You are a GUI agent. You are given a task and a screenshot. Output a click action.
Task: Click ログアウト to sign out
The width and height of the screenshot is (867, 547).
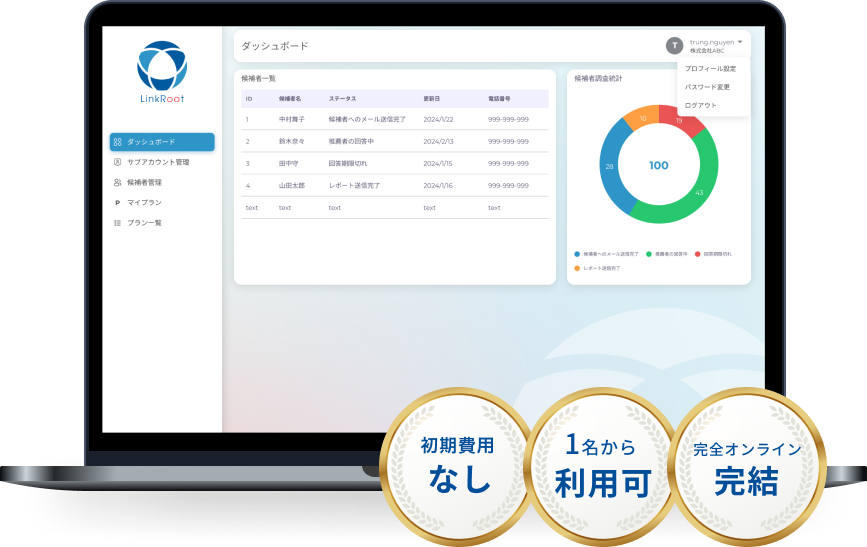pos(700,105)
